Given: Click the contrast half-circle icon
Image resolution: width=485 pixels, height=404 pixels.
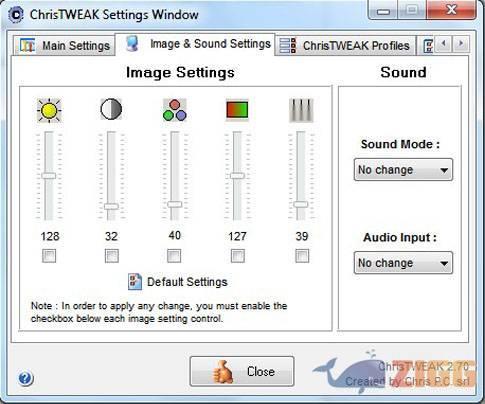Looking at the screenshot, I should click(111, 109).
